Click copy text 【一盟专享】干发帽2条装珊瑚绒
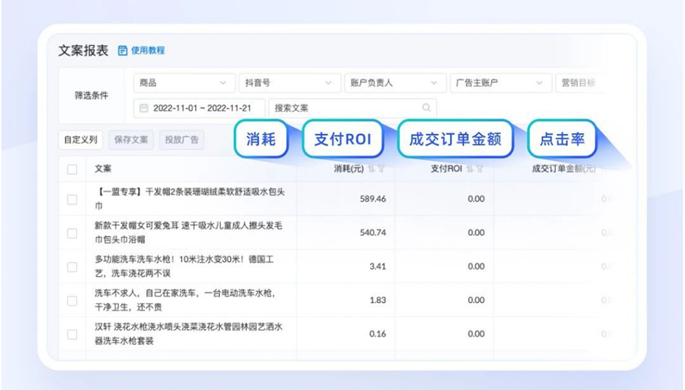This screenshot has width=685, height=390. [x=190, y=199]
